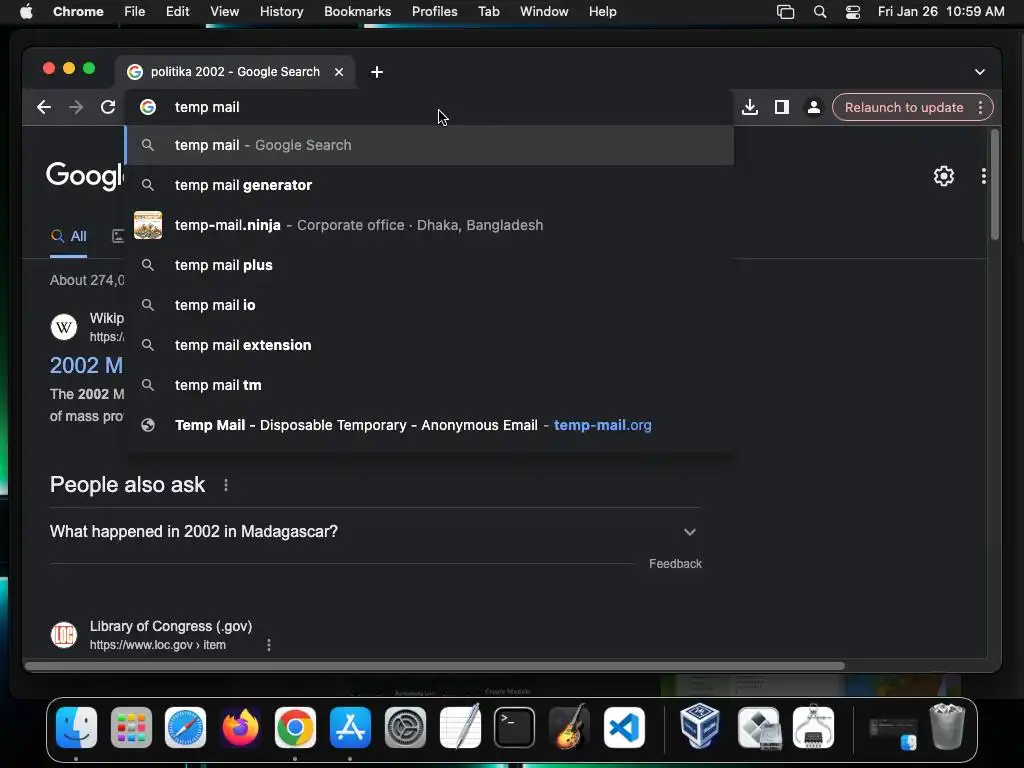Open Launchpad from the Dock
Screen dimensions: 1024x768
click(131, 727)
